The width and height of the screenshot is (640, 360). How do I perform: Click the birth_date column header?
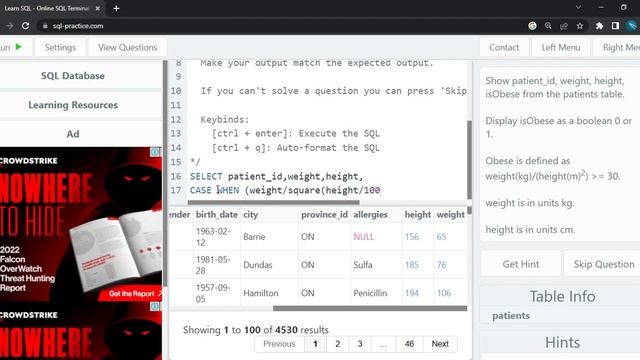tap(216, 215)
